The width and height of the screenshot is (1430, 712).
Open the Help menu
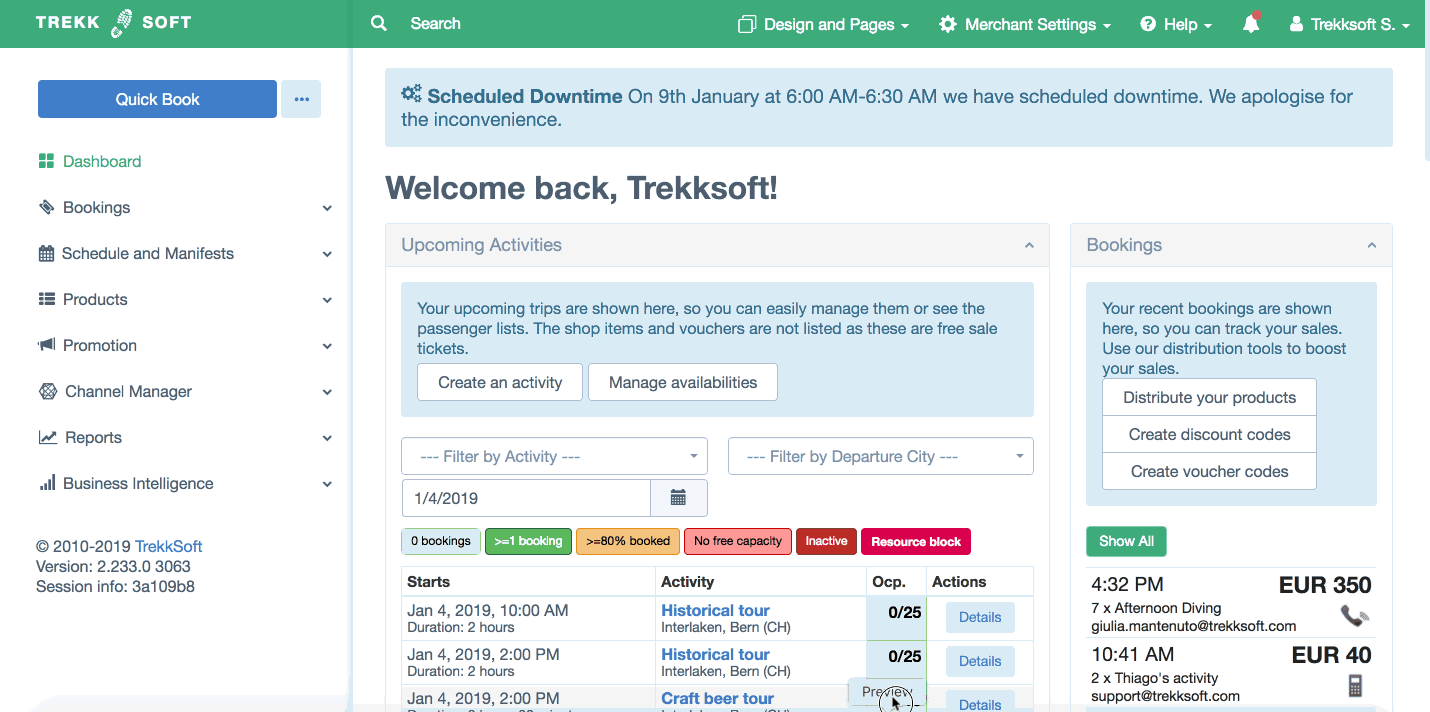(x=1176, y=24)
